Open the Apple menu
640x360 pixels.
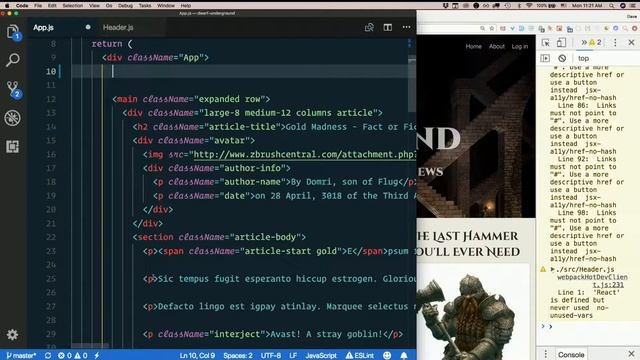pos(7,6)
